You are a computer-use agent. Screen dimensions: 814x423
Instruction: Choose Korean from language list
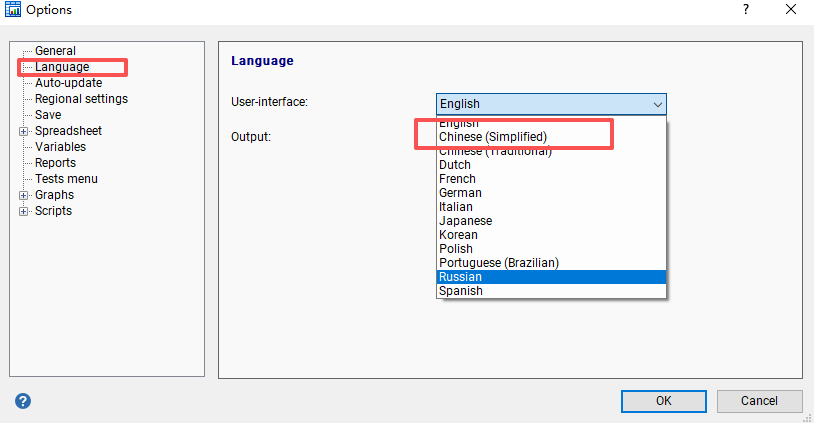pyautogui.click(x=551, y=235)
